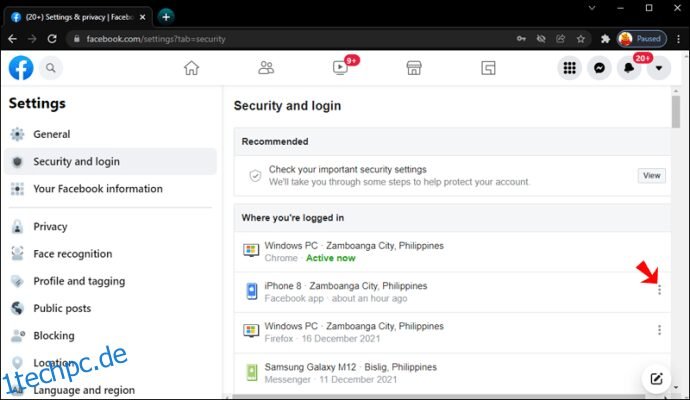Click the iPhone 8 device icon
The width and height of the screenshot is (690, 400).
pos(252,291)
